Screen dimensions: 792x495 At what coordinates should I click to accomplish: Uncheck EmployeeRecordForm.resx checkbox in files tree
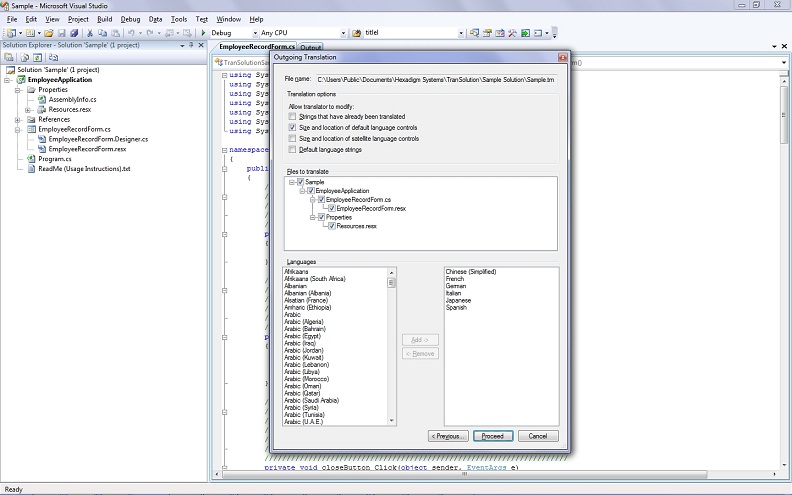[332, 208]
